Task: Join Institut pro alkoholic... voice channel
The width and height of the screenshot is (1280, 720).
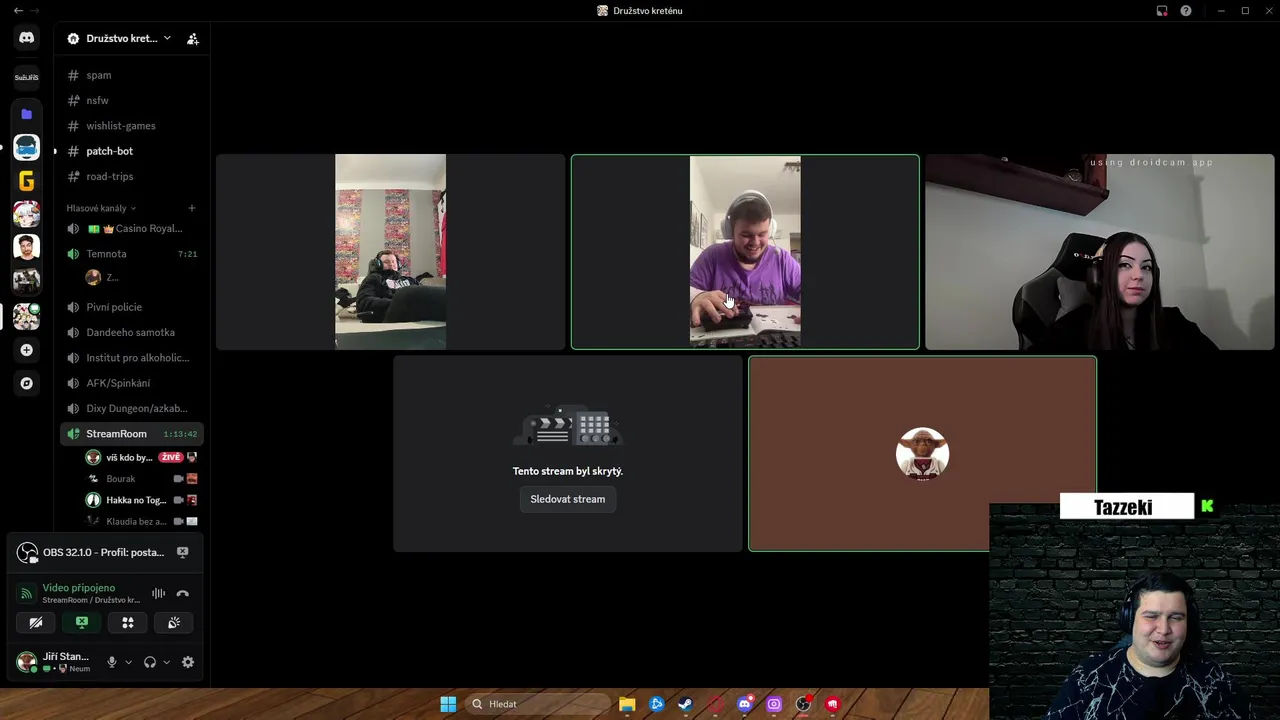Action: pos(132,357)
